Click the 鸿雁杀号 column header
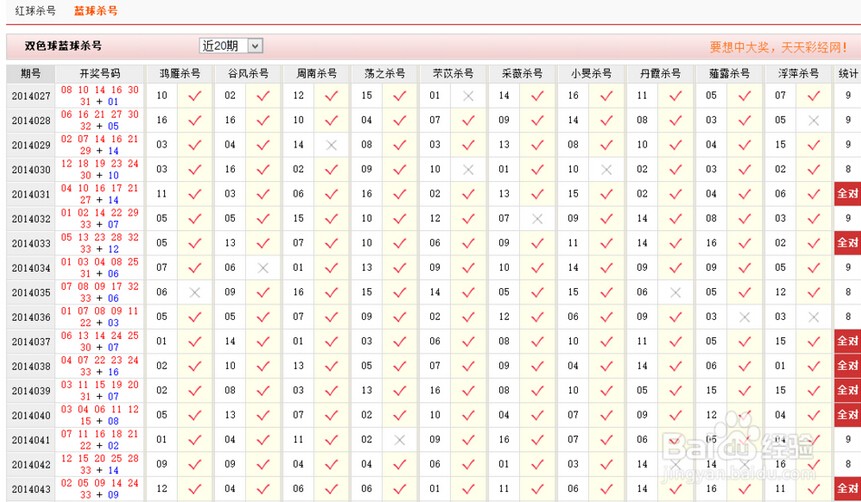 pyautogui.click(x=179, y=74)
